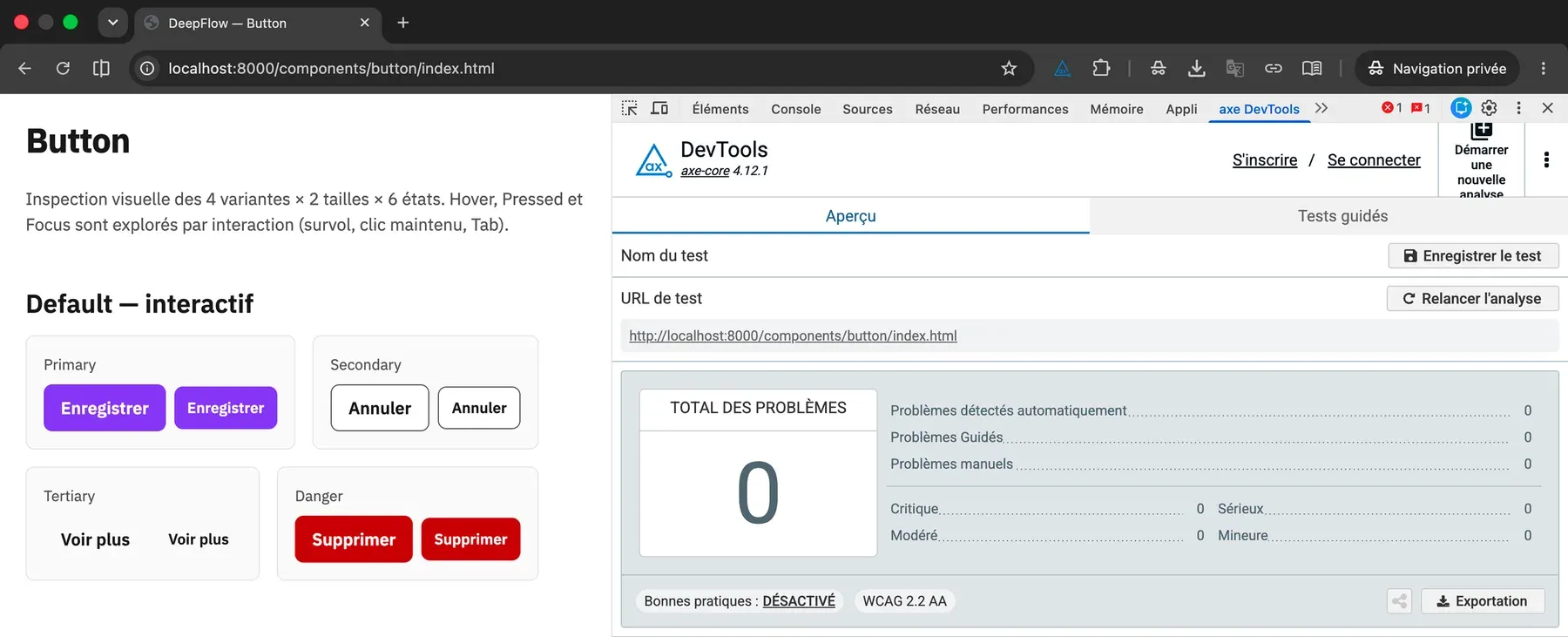
Task: Open the axe panel vertical dots menu
Action: [1546, 159]
